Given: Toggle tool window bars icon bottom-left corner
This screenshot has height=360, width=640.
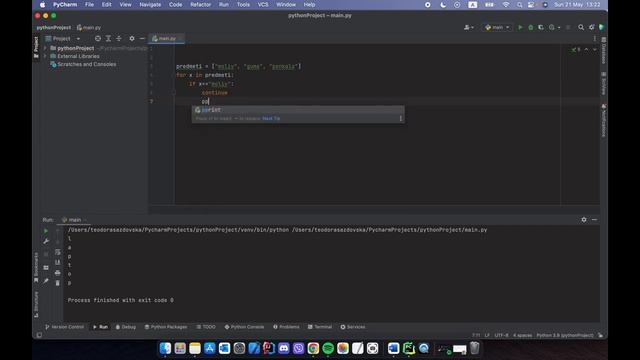Looking at the screenshot, I should 39,335.
